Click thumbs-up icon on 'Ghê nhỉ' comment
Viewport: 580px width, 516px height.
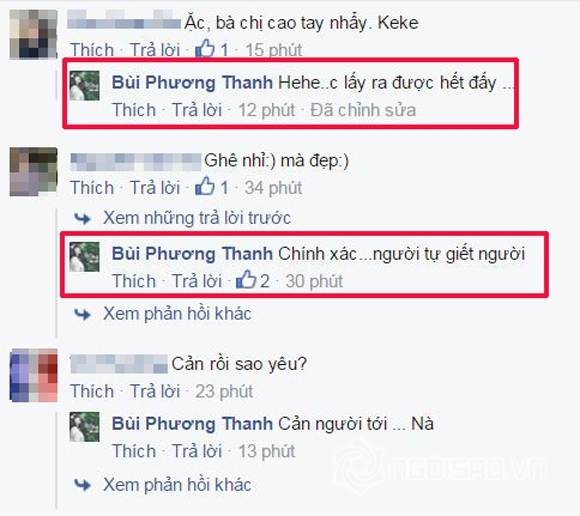[205, 186]
